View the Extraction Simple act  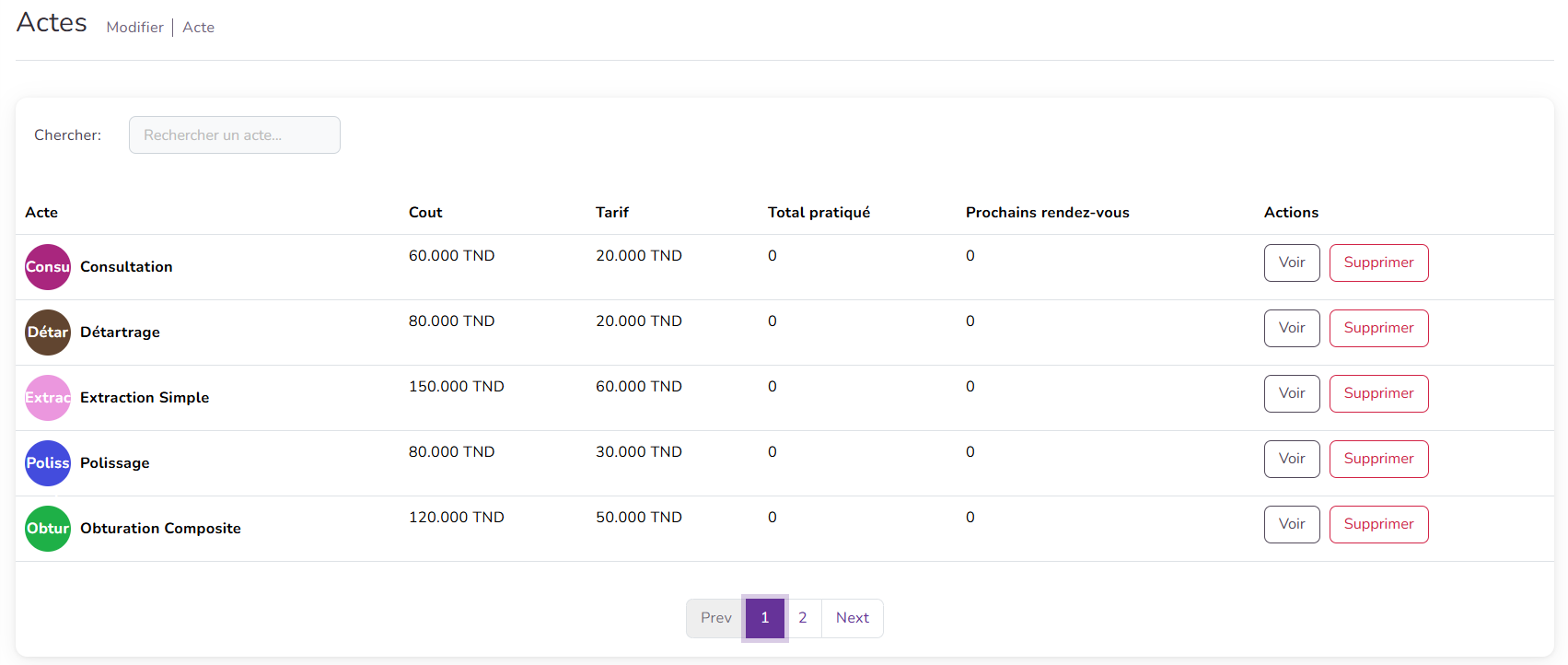[x=1291, y=393]
